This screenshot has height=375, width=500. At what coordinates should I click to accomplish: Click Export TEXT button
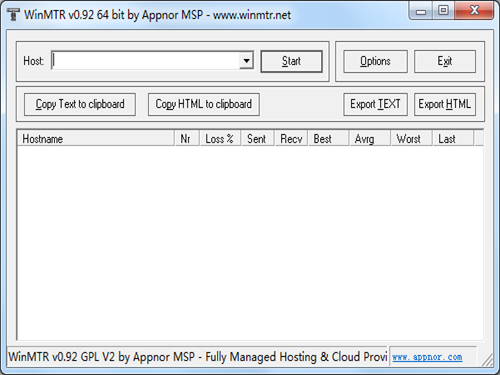(x=375, y=104)
